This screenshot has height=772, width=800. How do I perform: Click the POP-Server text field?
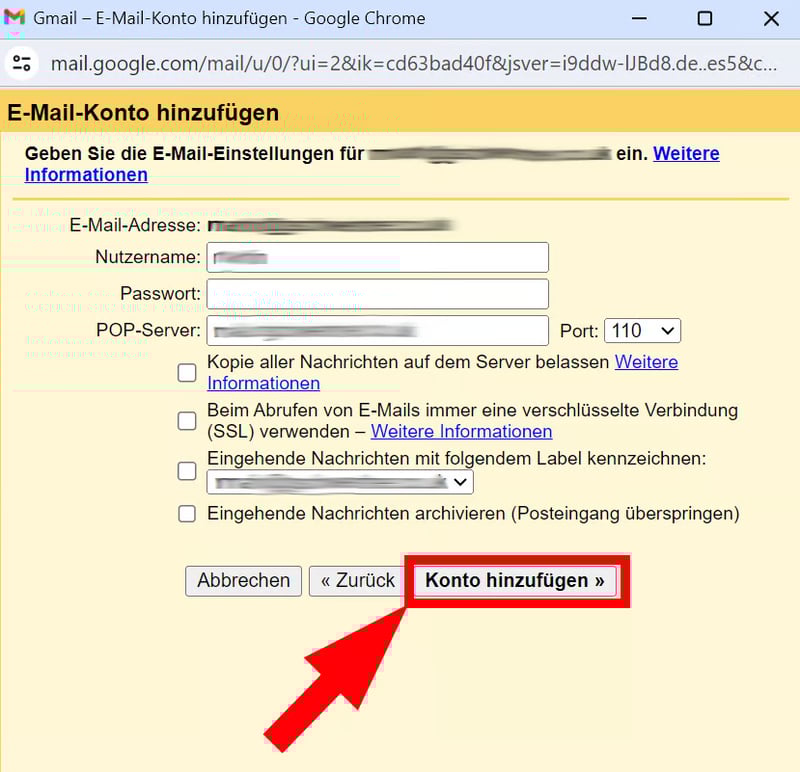click(x=378, y=331)
